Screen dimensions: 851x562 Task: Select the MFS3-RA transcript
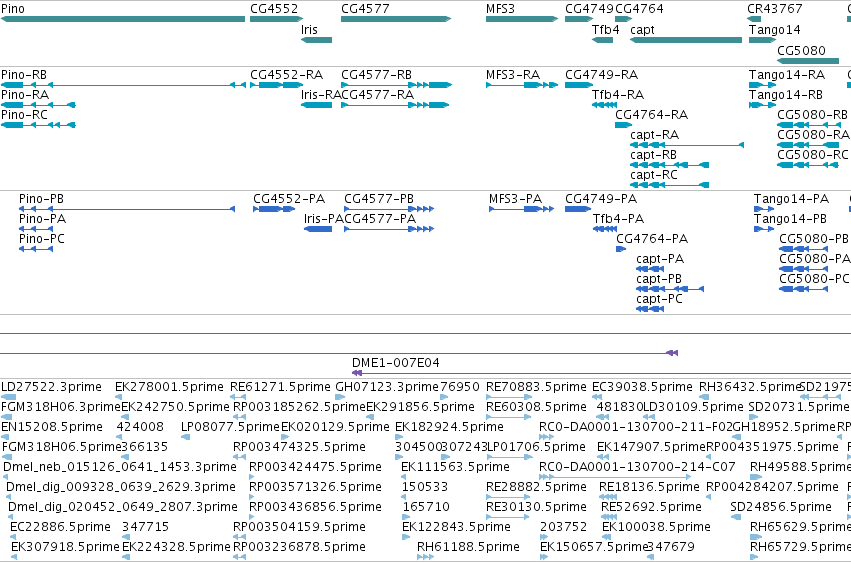pos(522,85)
